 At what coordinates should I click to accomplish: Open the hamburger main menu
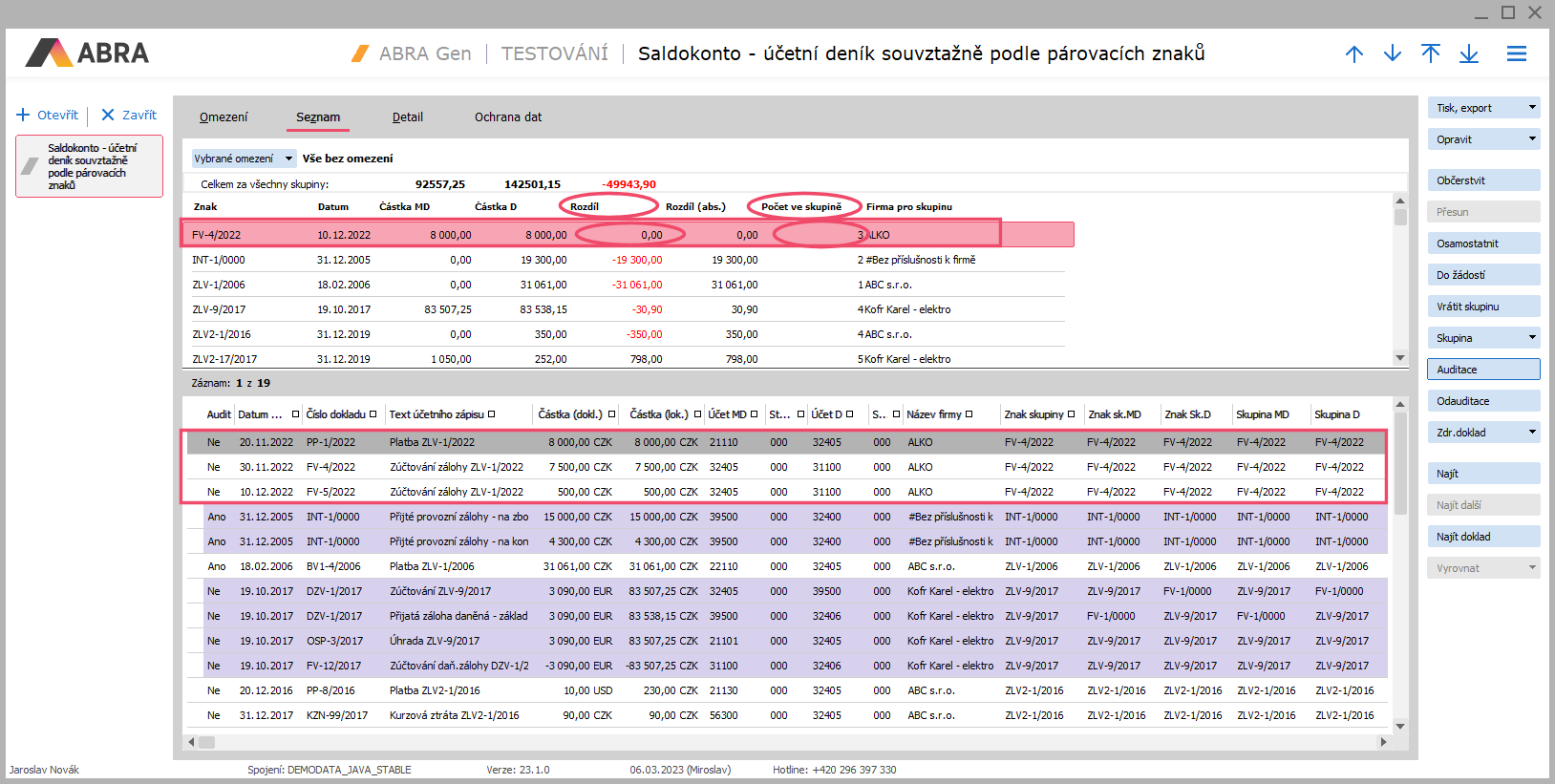(1516, 53)
